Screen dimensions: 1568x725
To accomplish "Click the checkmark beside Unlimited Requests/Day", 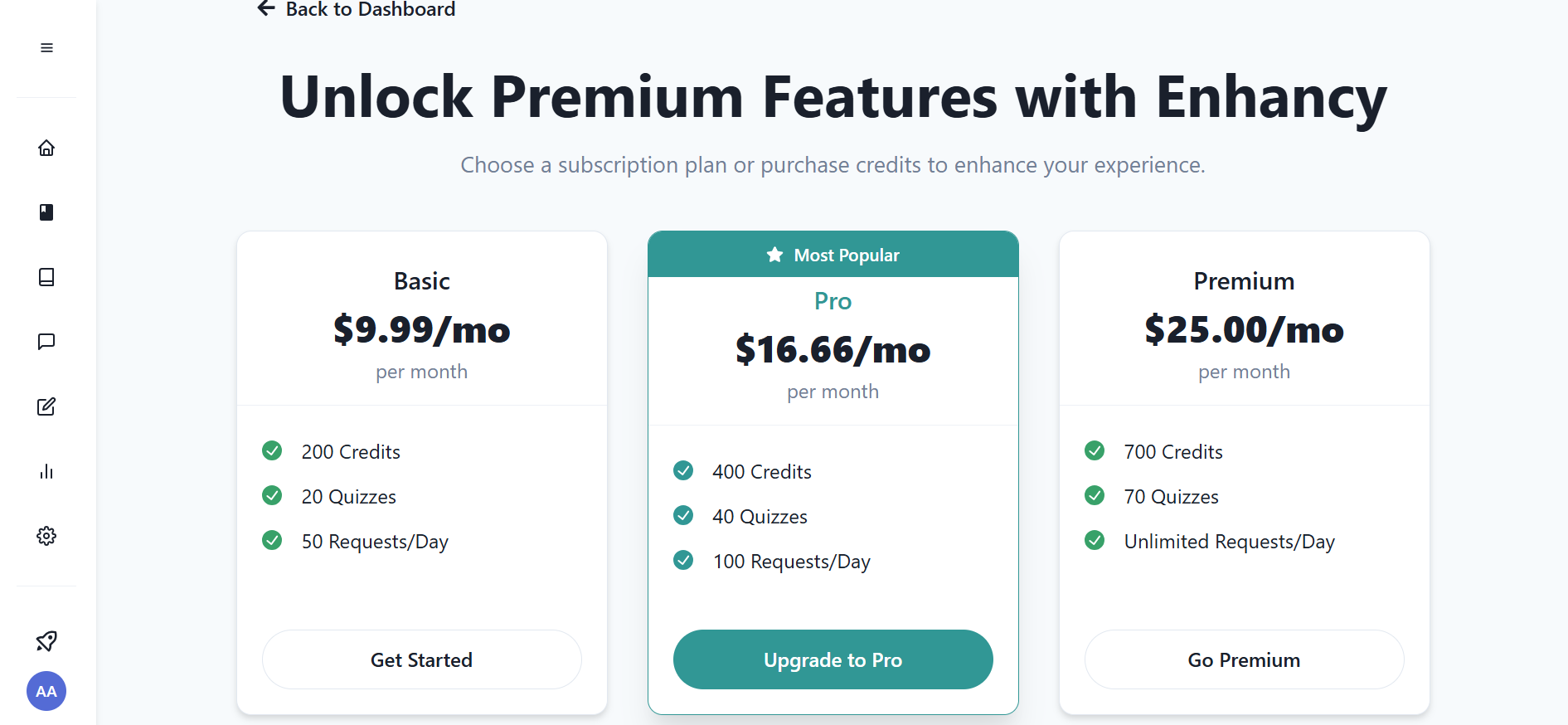I will coord(1095,540).
